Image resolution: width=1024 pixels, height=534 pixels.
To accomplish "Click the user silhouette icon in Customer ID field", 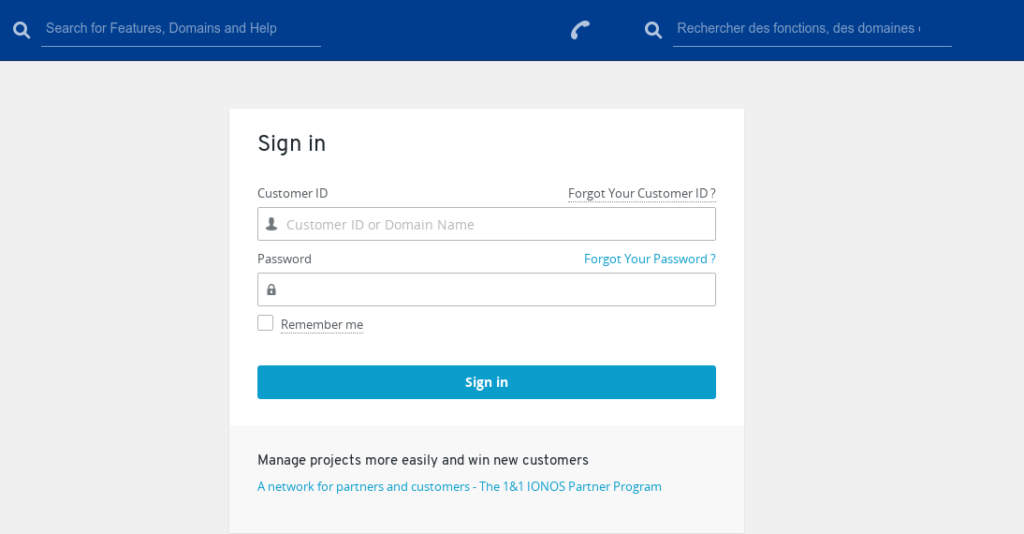I will (x=271, y=224).
